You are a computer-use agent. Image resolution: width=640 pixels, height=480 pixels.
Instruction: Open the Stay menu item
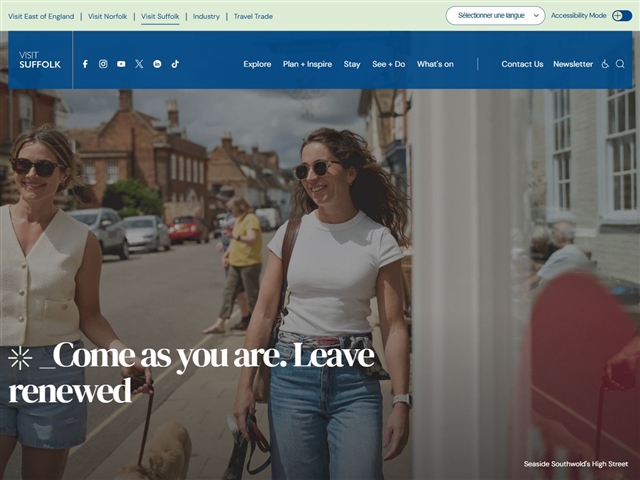tap(352, 64)
